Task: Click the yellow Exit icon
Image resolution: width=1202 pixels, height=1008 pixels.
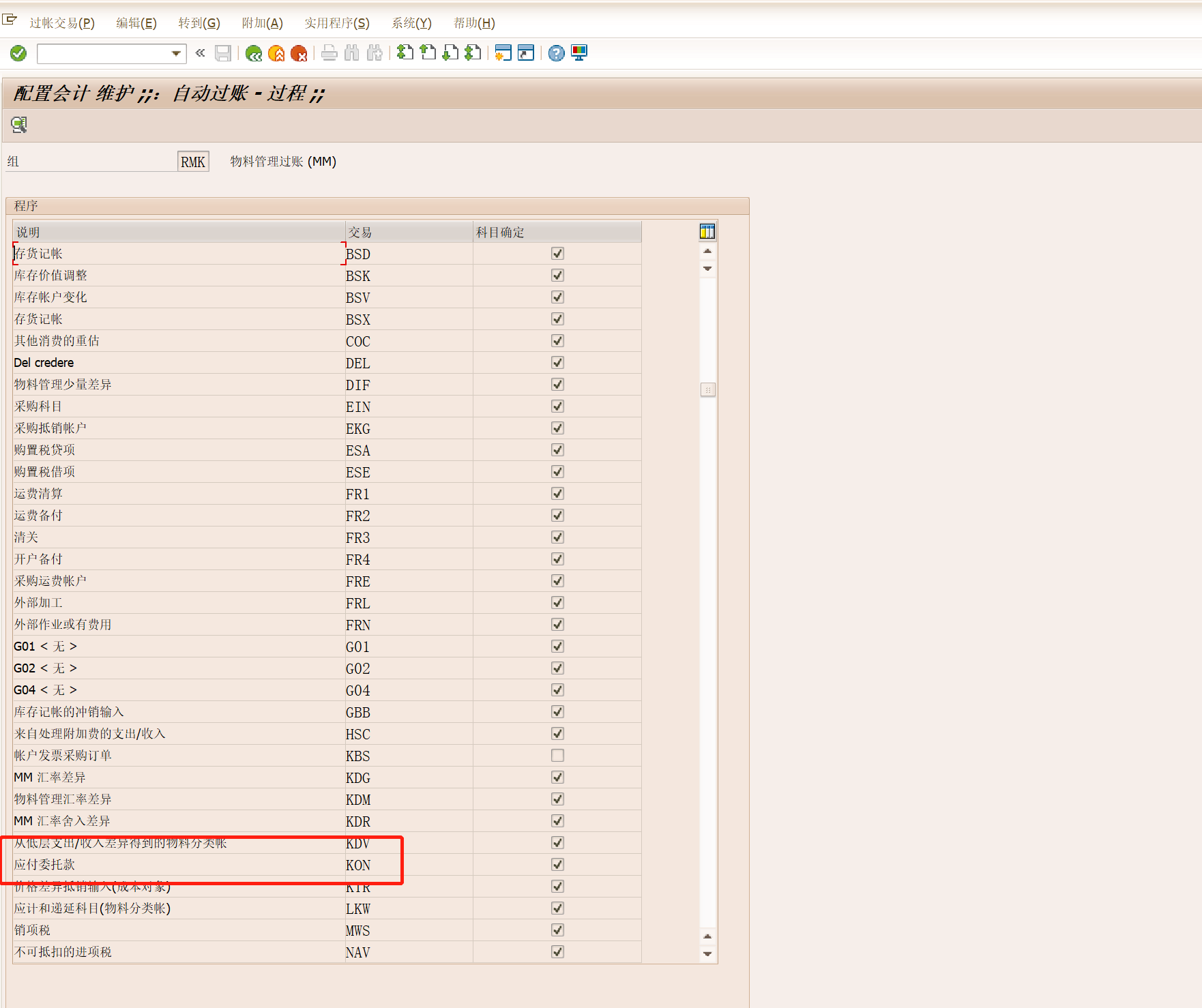Action: (x=276, y=53)
